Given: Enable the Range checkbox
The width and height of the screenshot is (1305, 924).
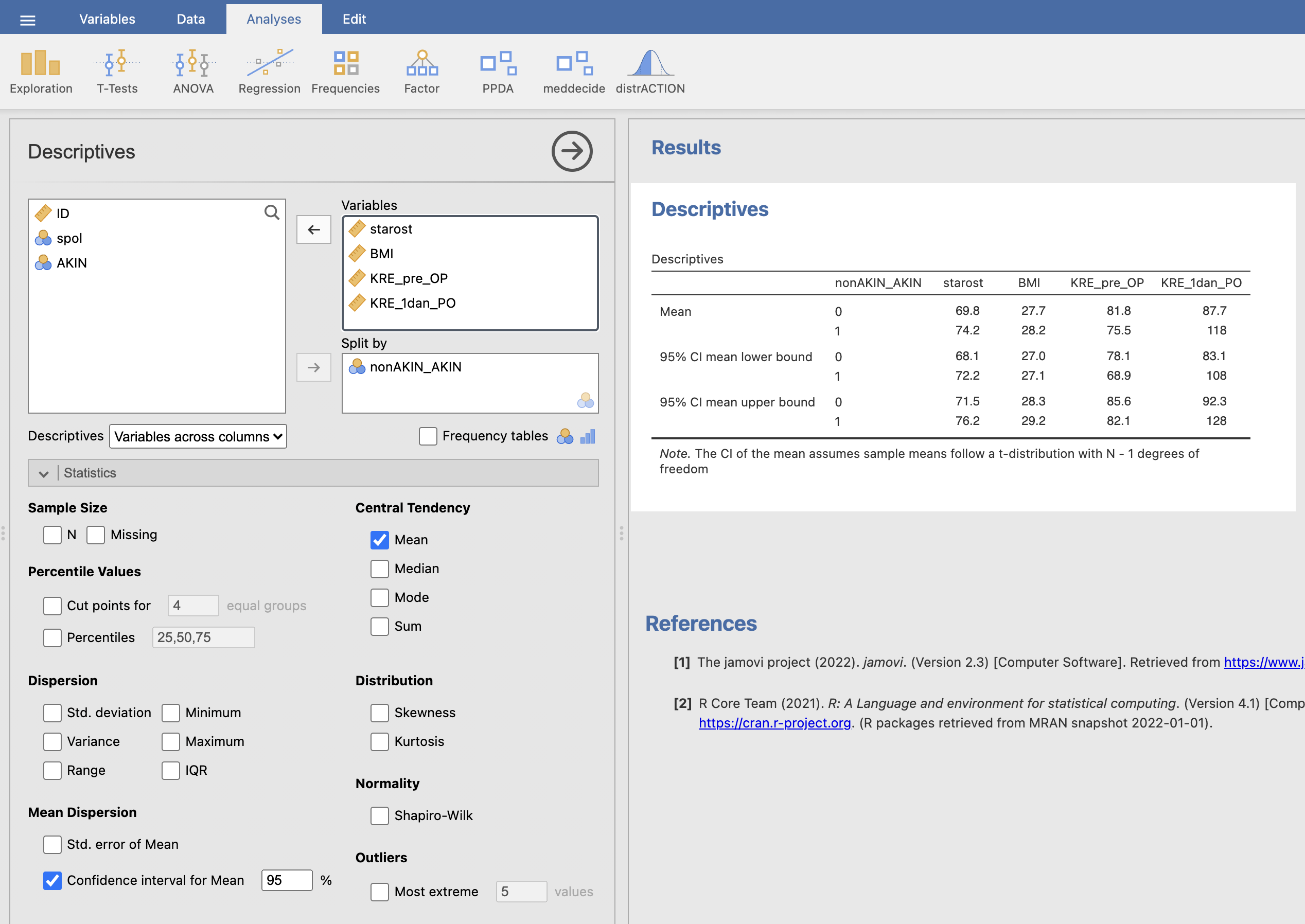Looking at the screenshot, I should coord(52,770).
